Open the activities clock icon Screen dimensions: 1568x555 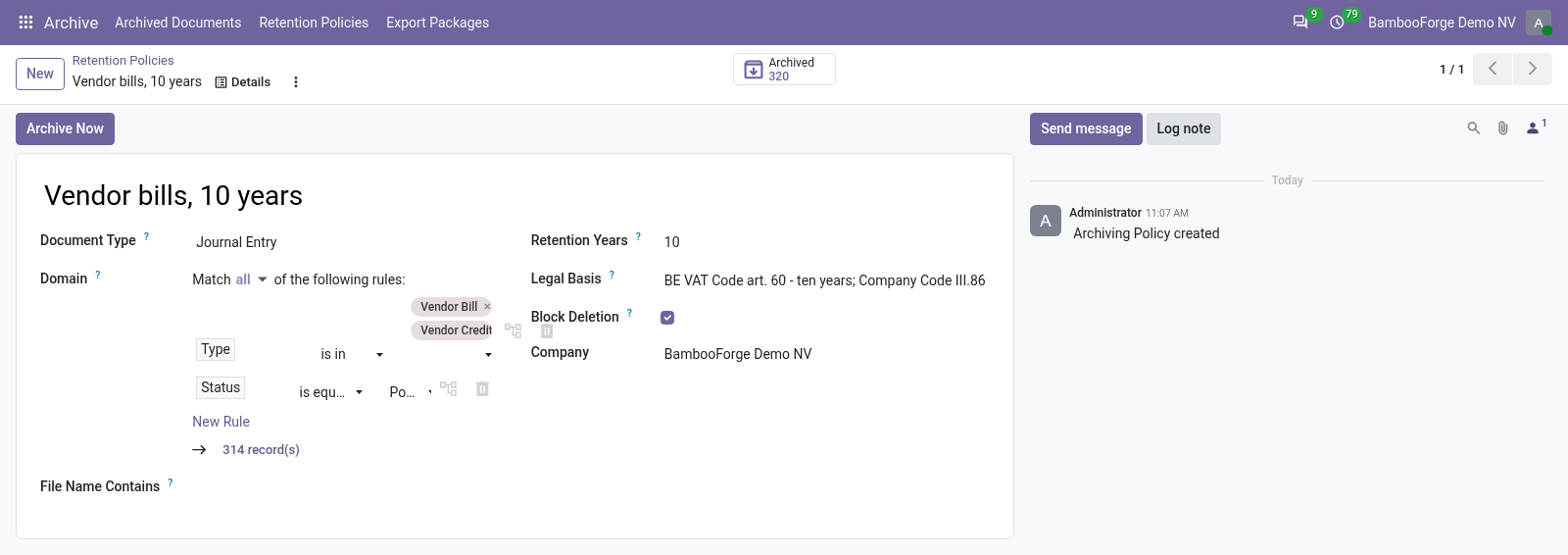[1337, 22]
